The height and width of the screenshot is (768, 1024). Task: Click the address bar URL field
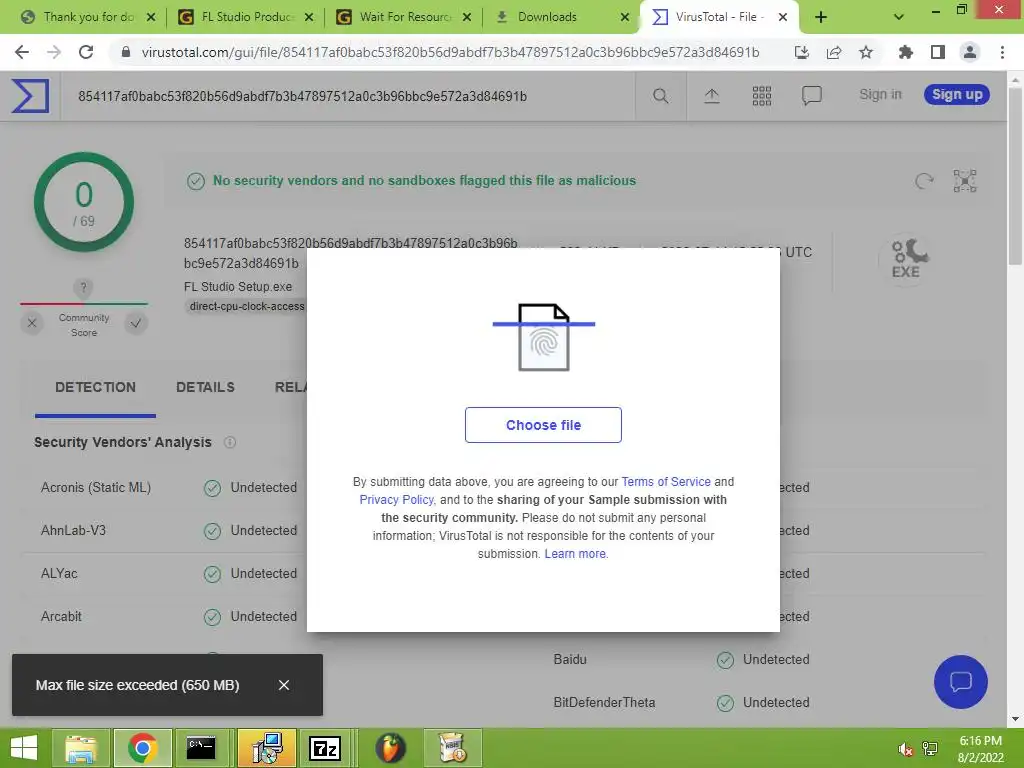[x=451, y=52]
